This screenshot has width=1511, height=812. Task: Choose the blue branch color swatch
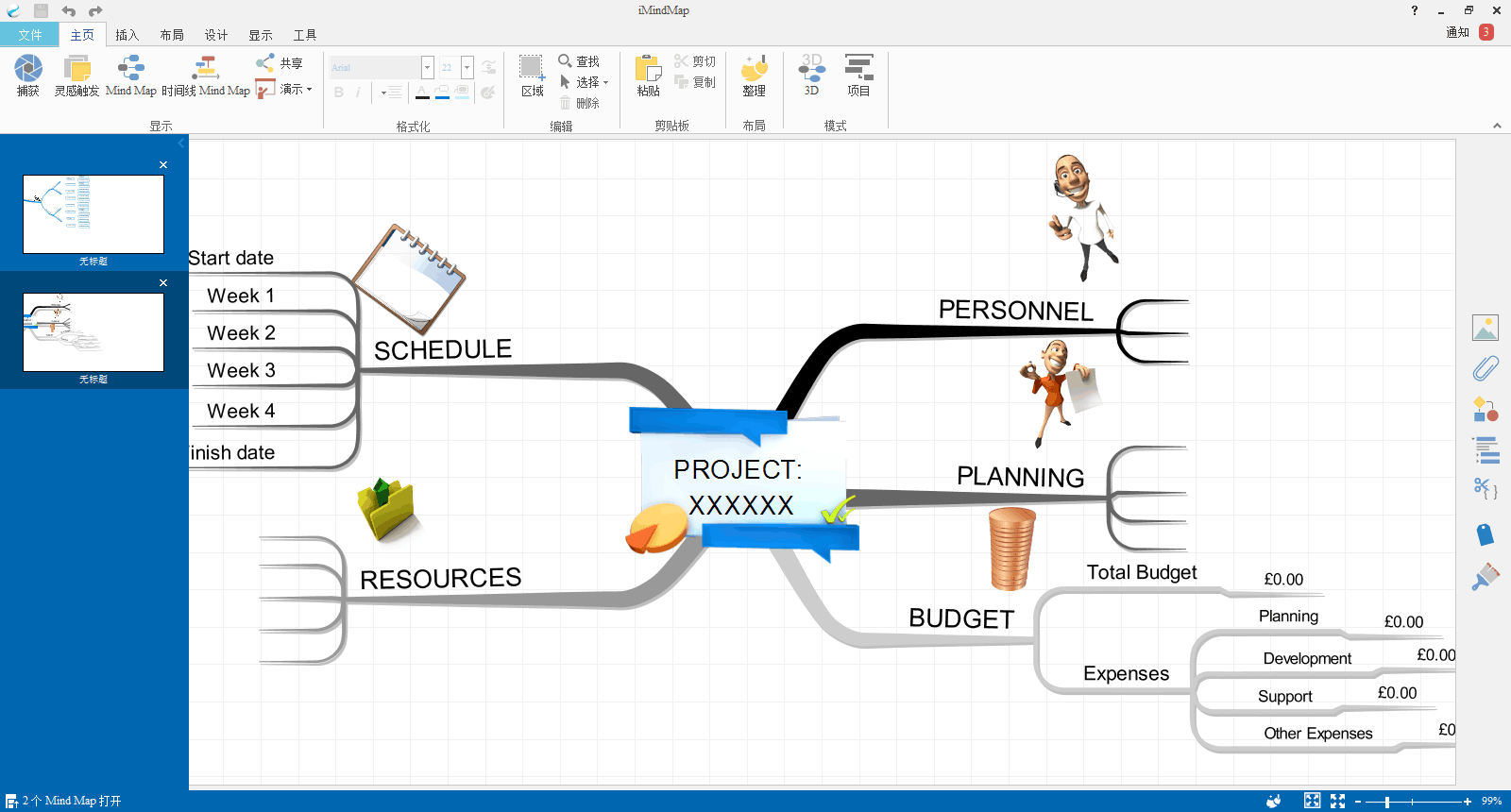[442, 93]
